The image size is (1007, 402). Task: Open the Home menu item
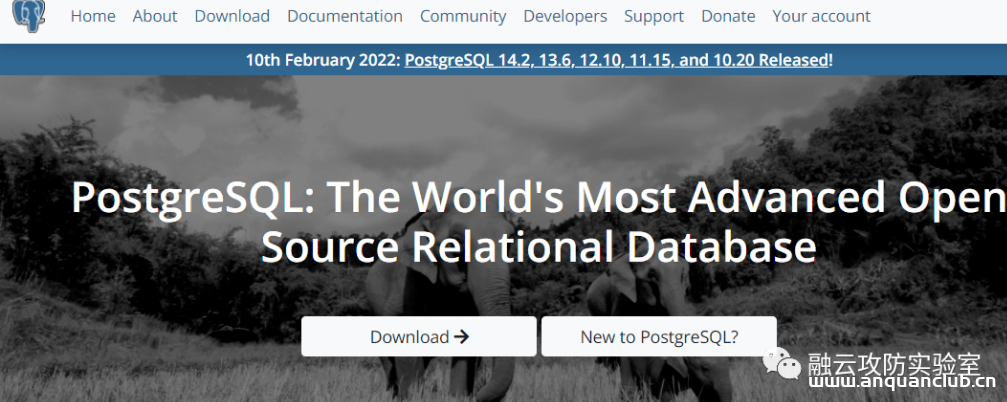(x=93, y=16)
